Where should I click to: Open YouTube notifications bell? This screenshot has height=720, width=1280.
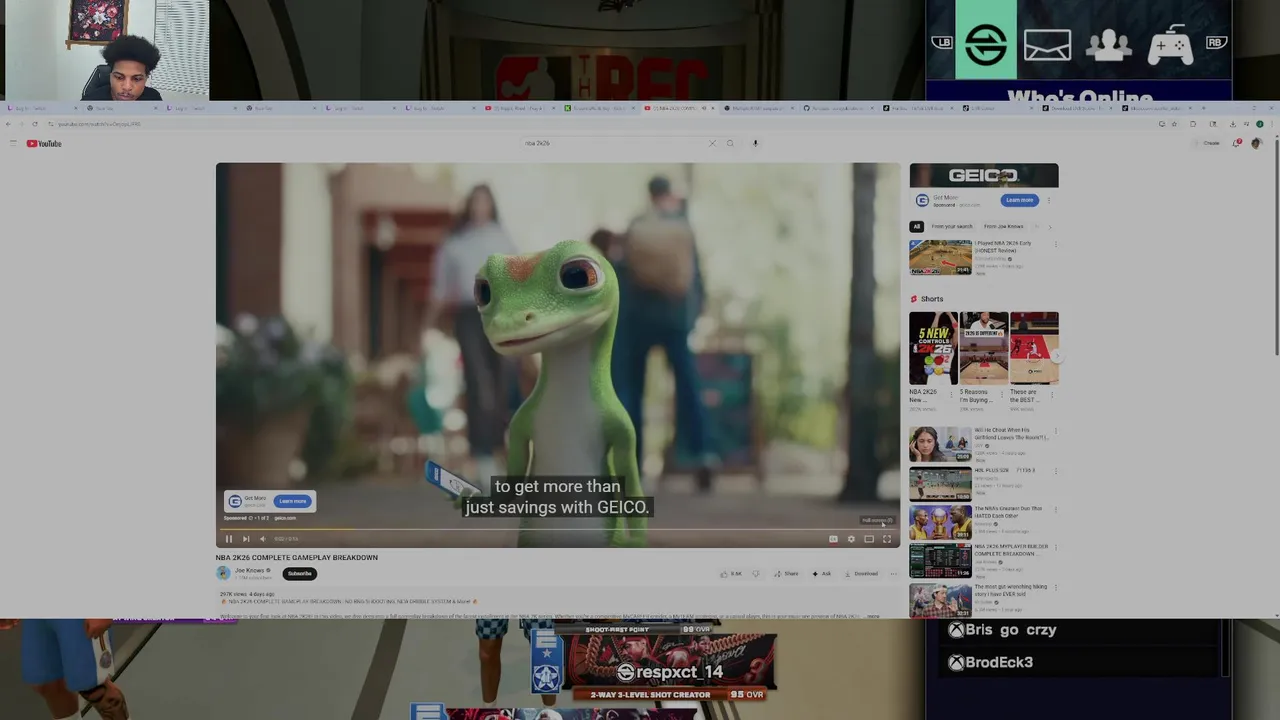[x=1238, y=143]
